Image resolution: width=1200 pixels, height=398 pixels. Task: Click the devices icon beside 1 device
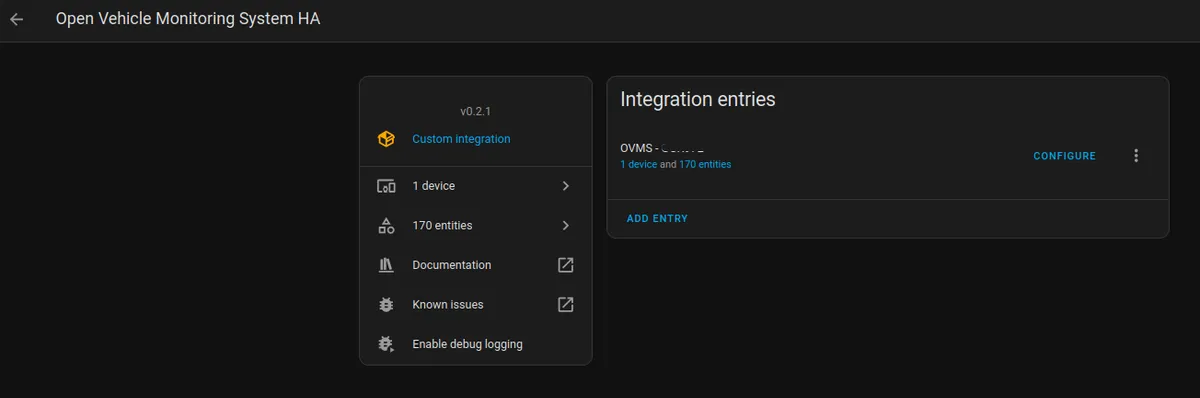click(x=386, y=186)
